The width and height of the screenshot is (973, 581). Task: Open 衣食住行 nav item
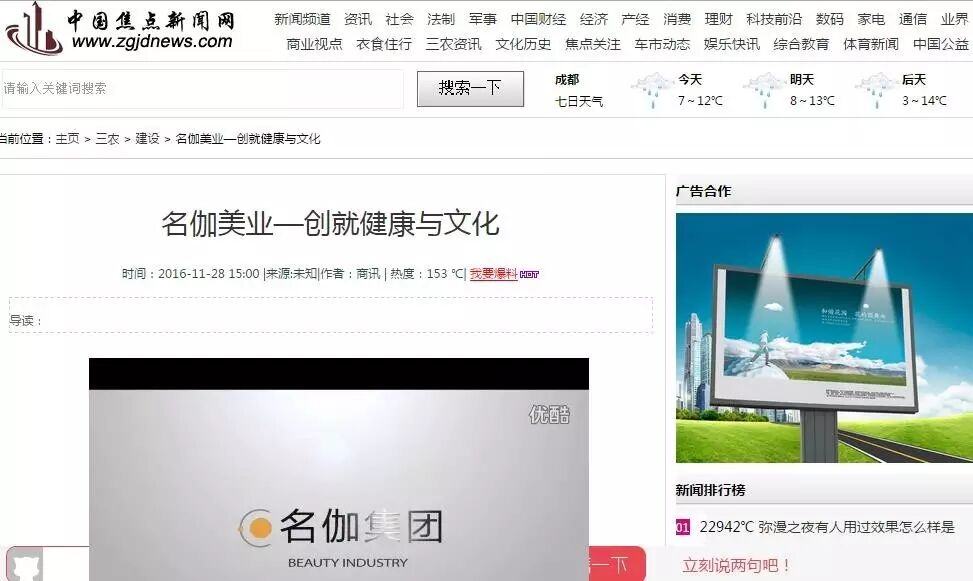click(x=383, y=44)
